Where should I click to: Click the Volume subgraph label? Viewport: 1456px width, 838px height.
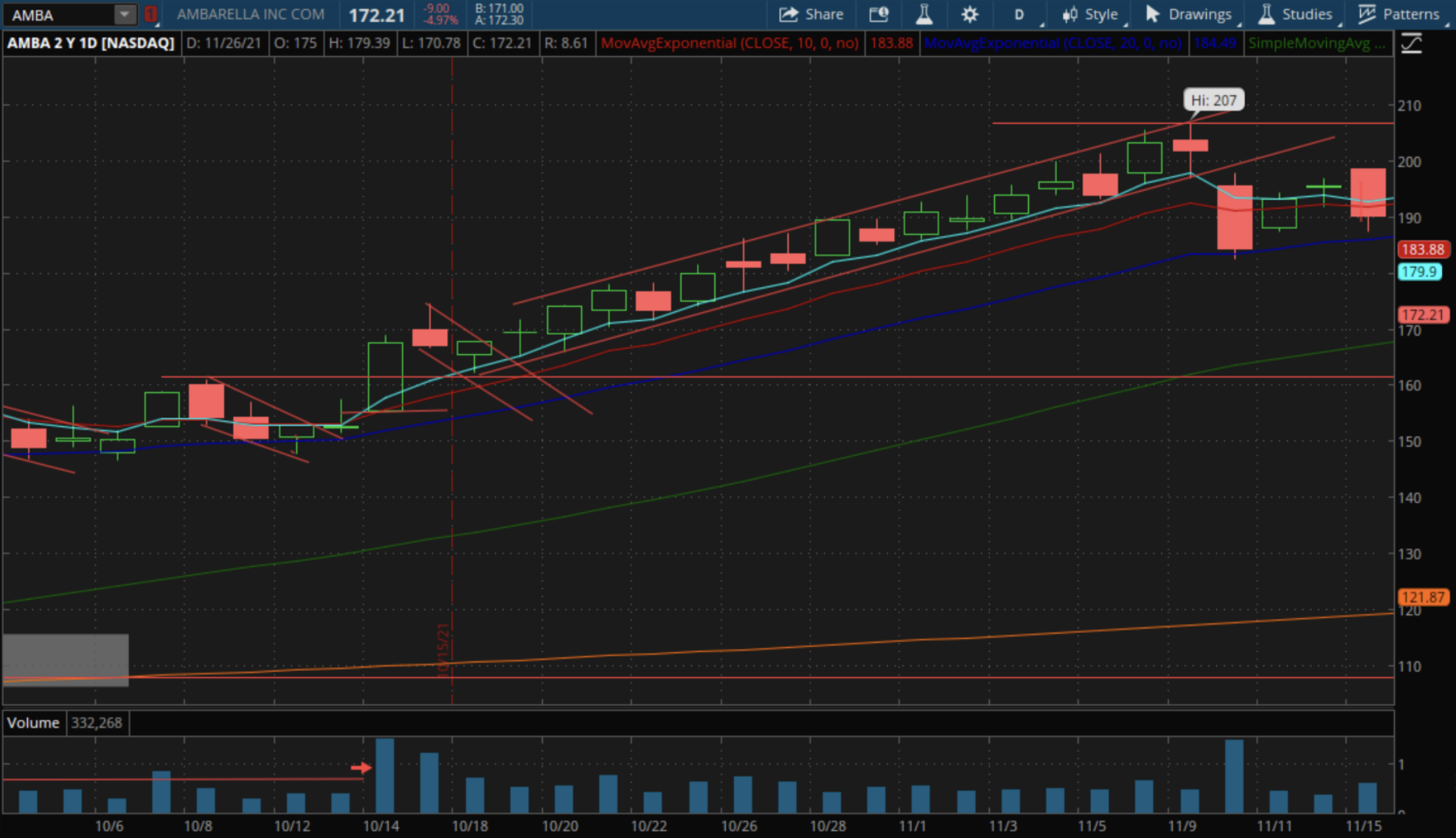pos(33,723)
